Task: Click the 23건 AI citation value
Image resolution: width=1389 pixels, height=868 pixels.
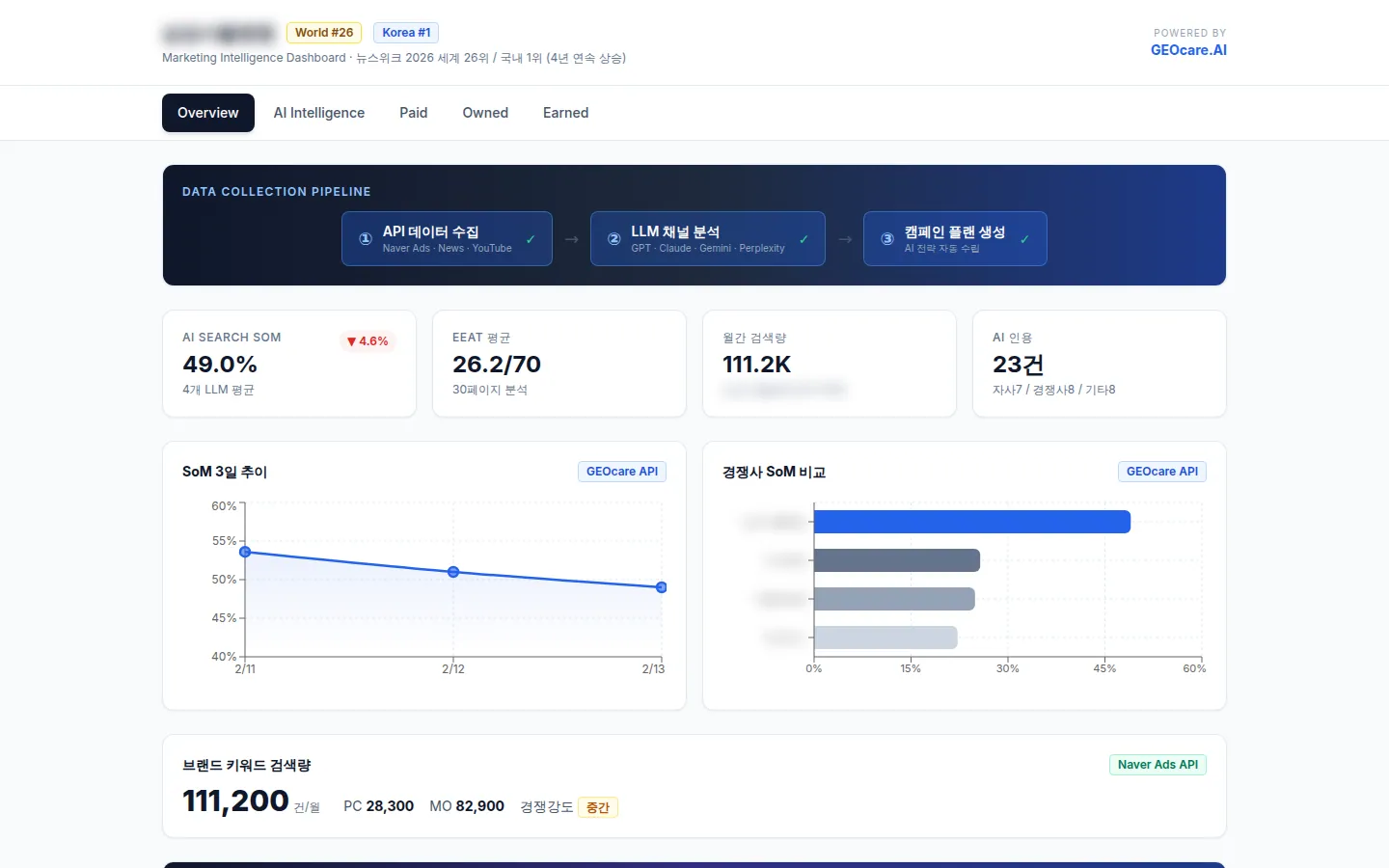Action: (1019, 365)
